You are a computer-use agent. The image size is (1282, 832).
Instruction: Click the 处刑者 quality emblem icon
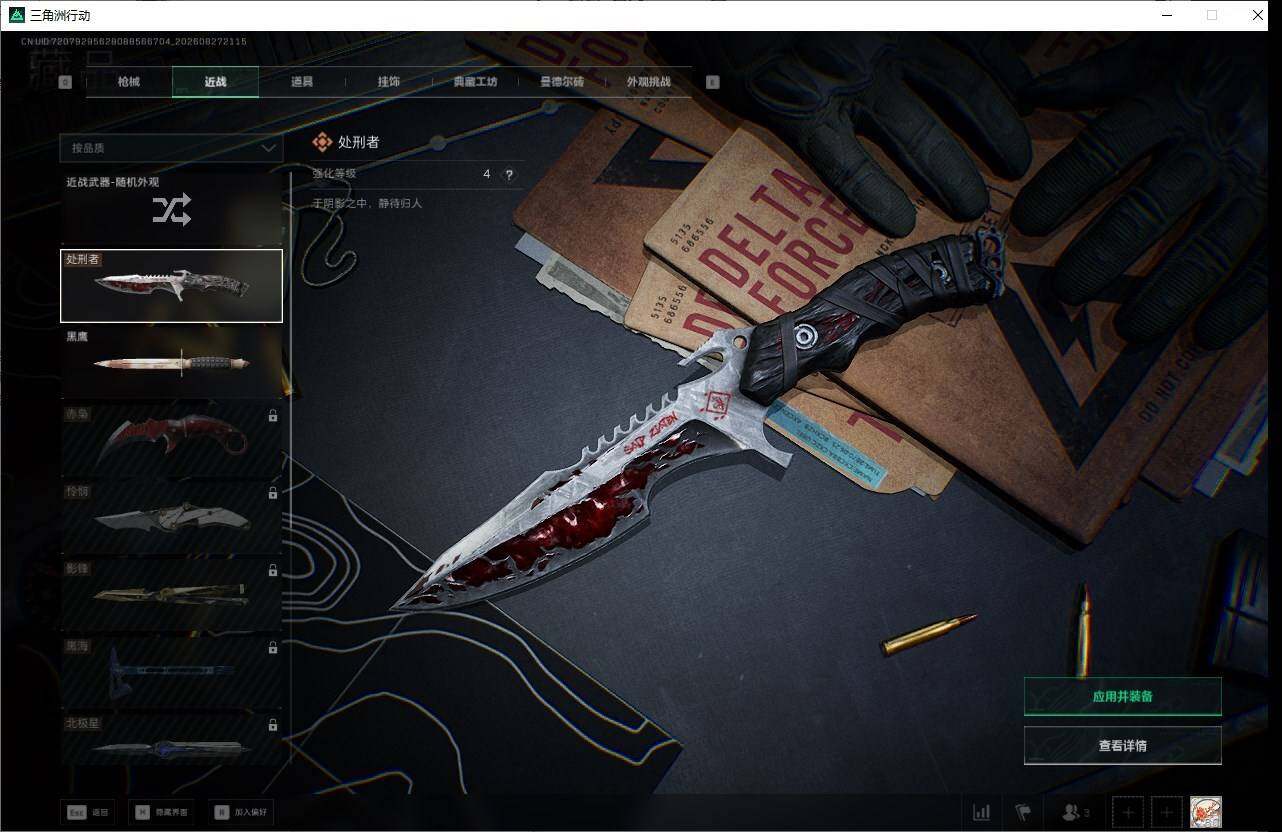(322, 142)
